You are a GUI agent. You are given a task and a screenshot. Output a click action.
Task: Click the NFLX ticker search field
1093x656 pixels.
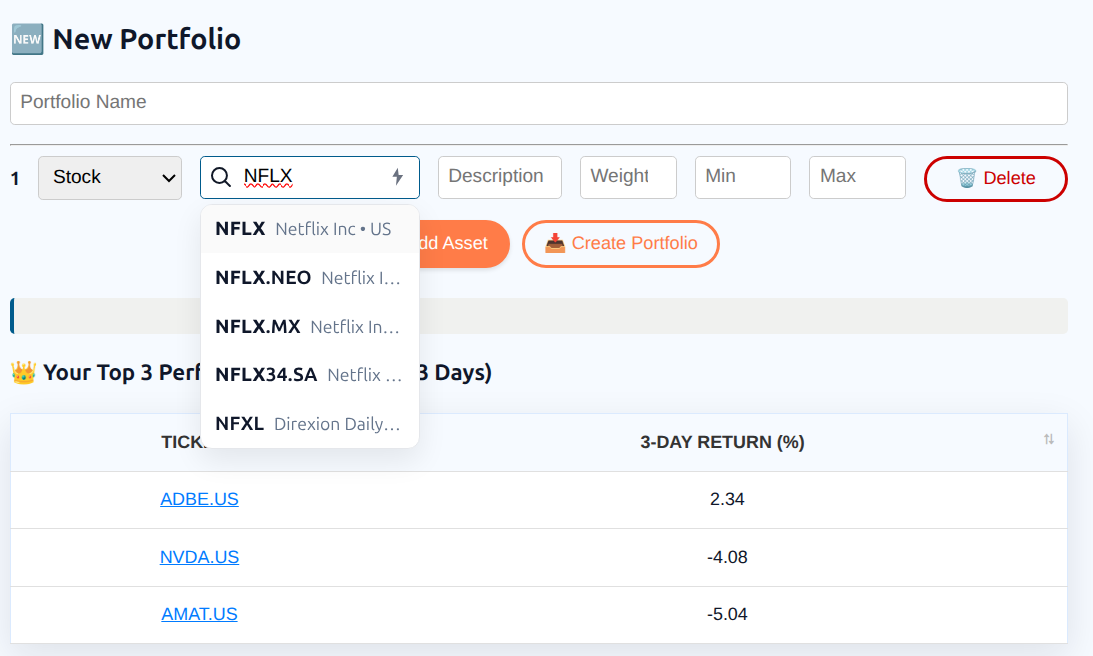coord(309,177)
